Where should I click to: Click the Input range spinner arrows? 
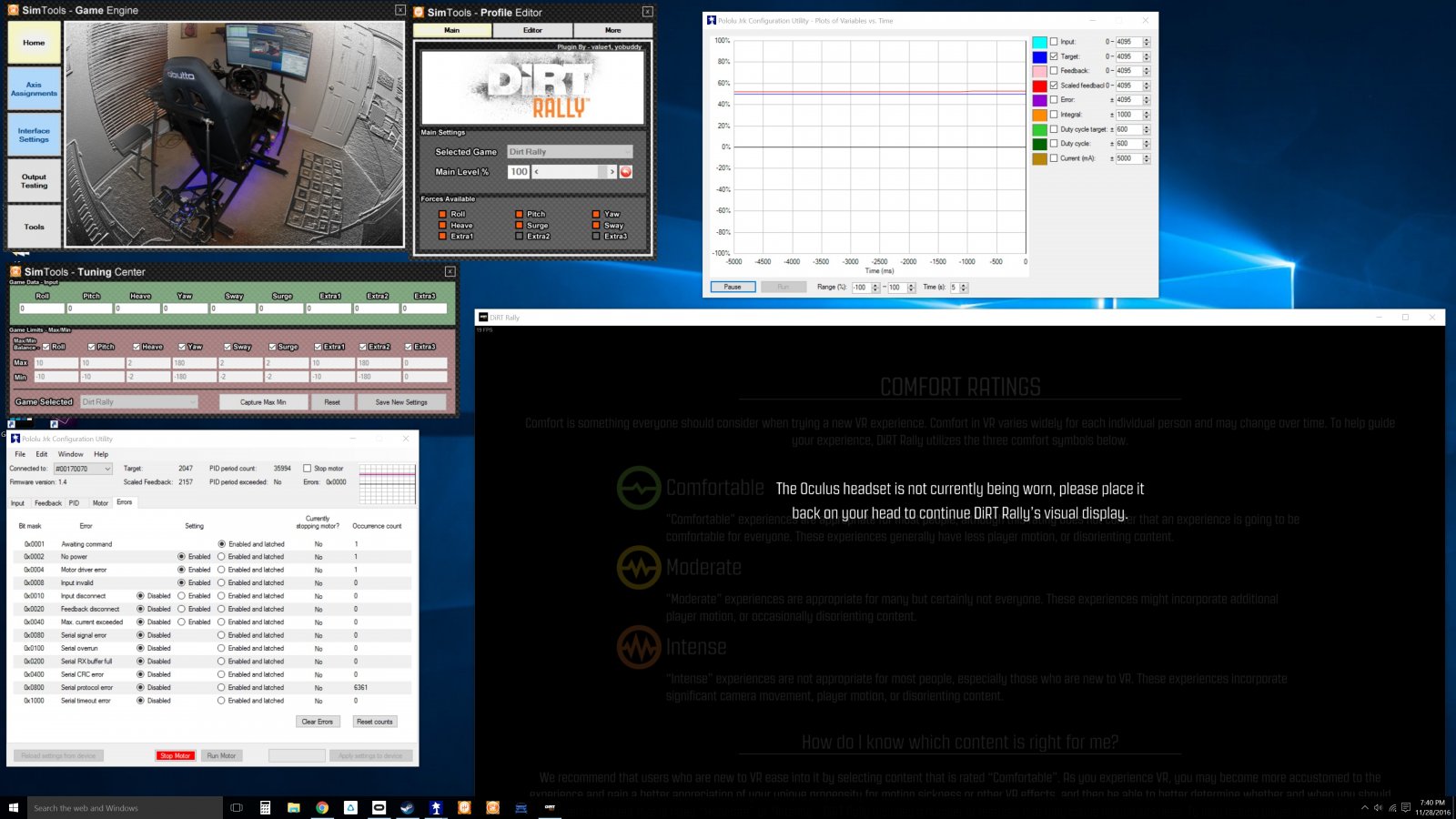tap(1147, 42)
